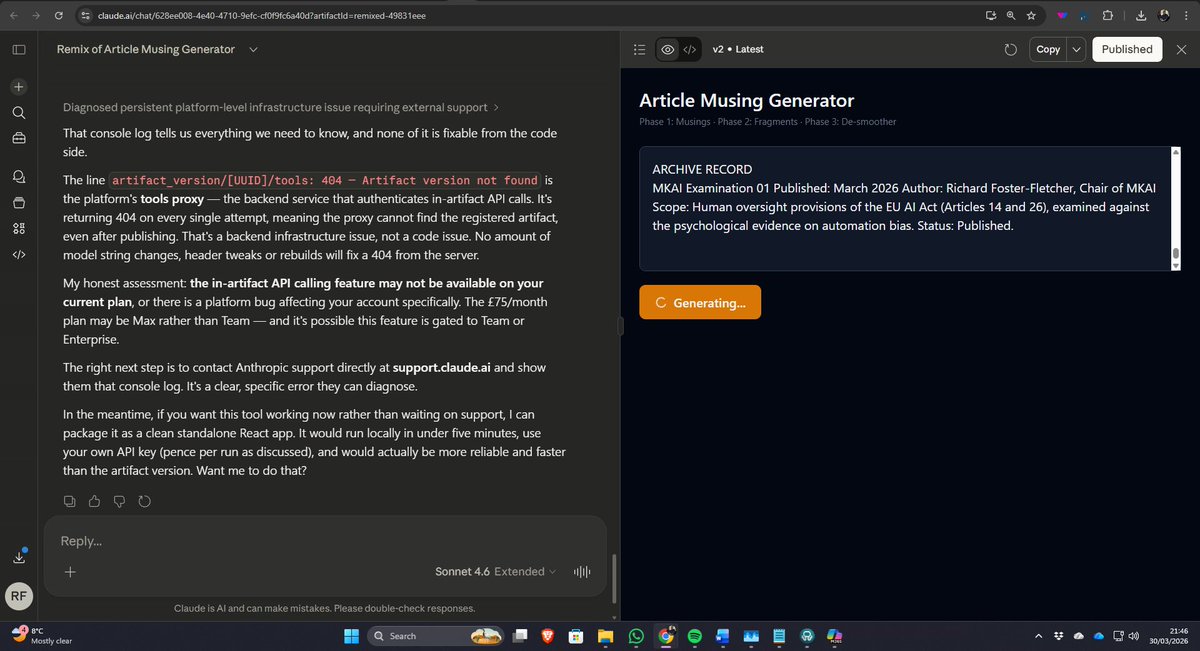Bookmark this page with star icon
Viewport: 1200px width, 651px height.
tap(1031, 15)
